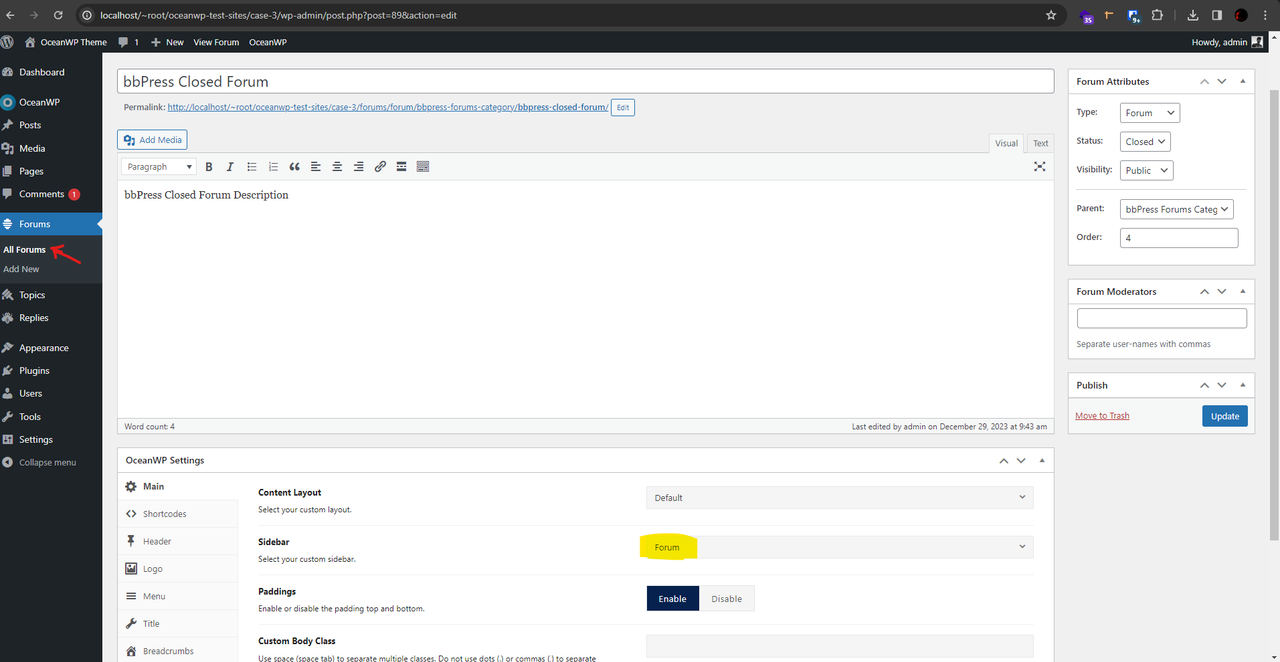Open Breadcrumbs tab in OceanWP Settings

click(178, 651)
